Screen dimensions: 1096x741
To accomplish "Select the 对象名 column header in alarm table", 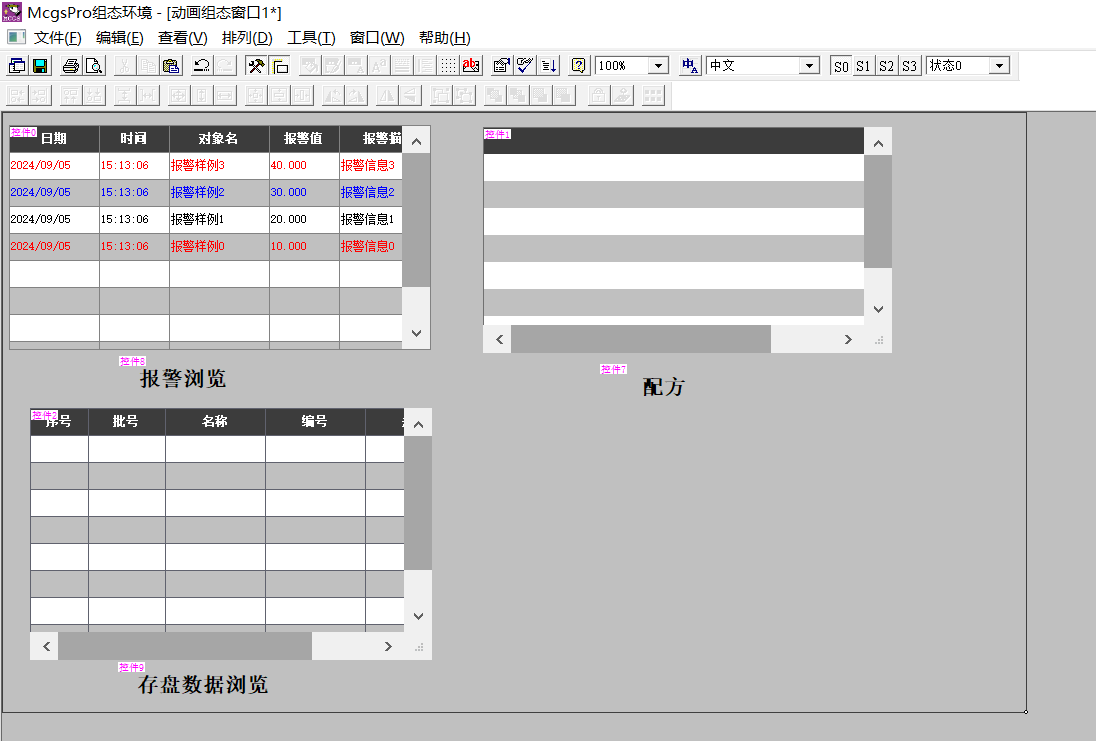I will (x=219, y=139).
